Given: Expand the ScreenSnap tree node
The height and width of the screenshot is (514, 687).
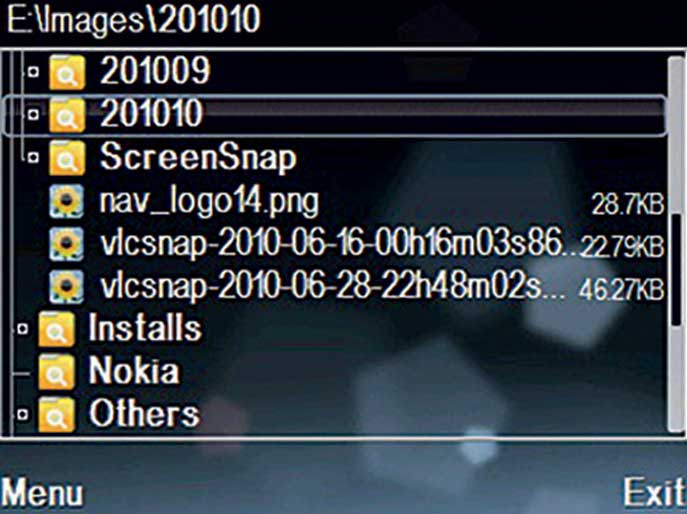Looking at the screenshot, I should click(x=33, y=158).
